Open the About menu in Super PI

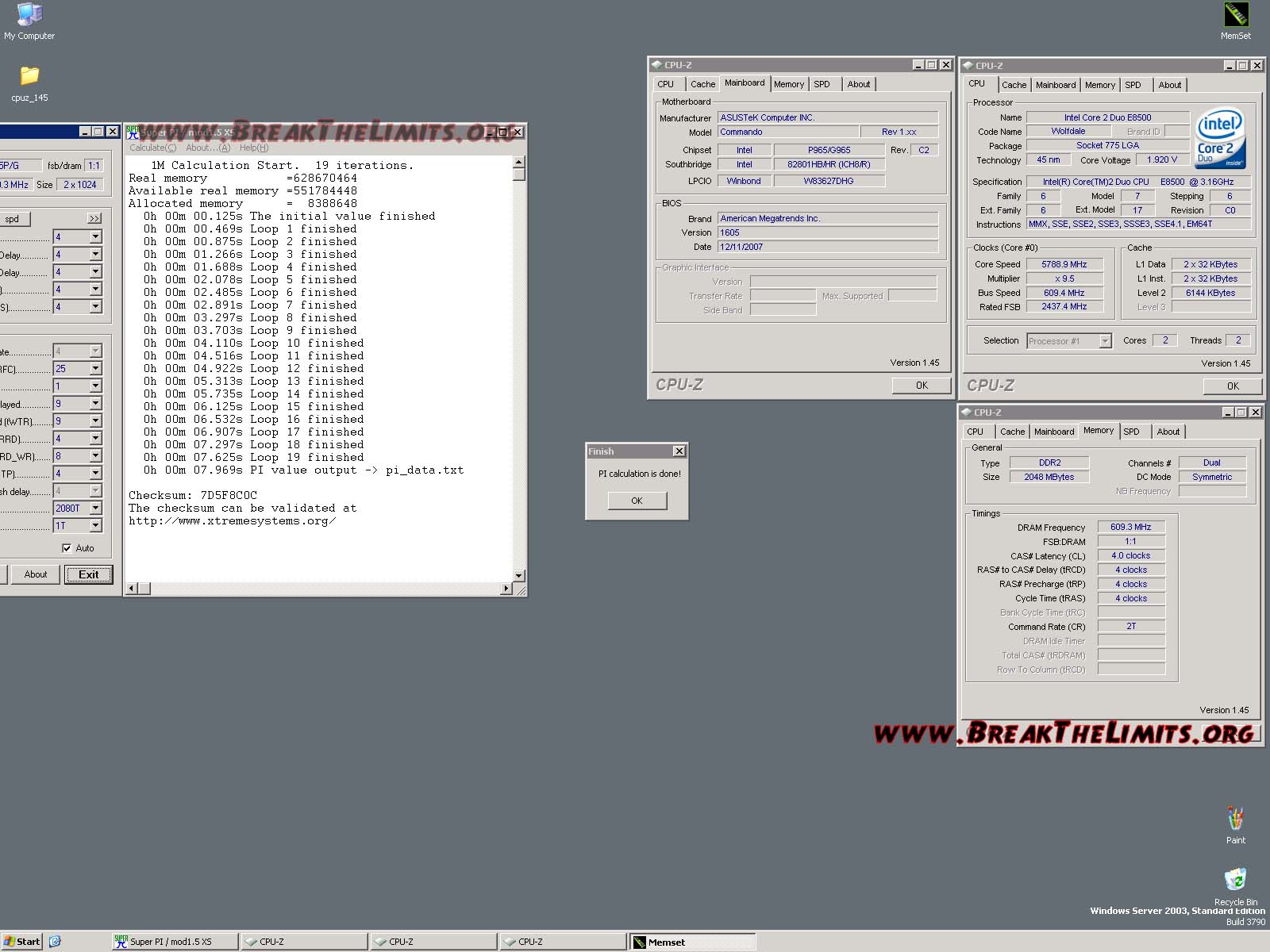[x=208, y=148]
